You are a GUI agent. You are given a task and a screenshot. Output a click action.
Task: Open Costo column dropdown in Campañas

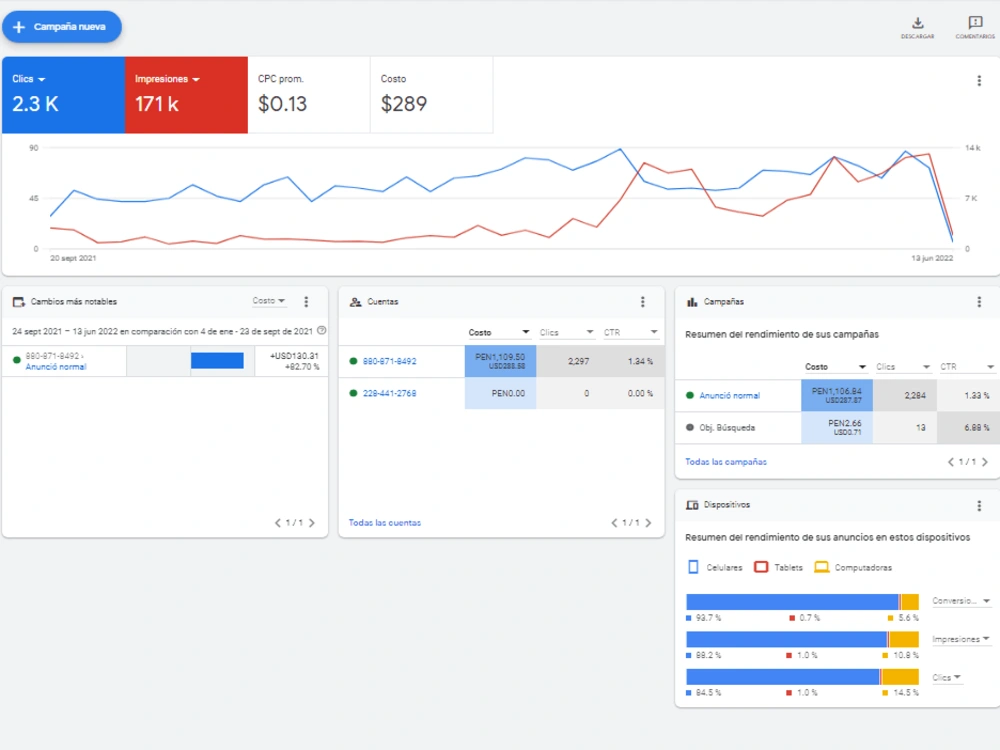click(835, 367)
